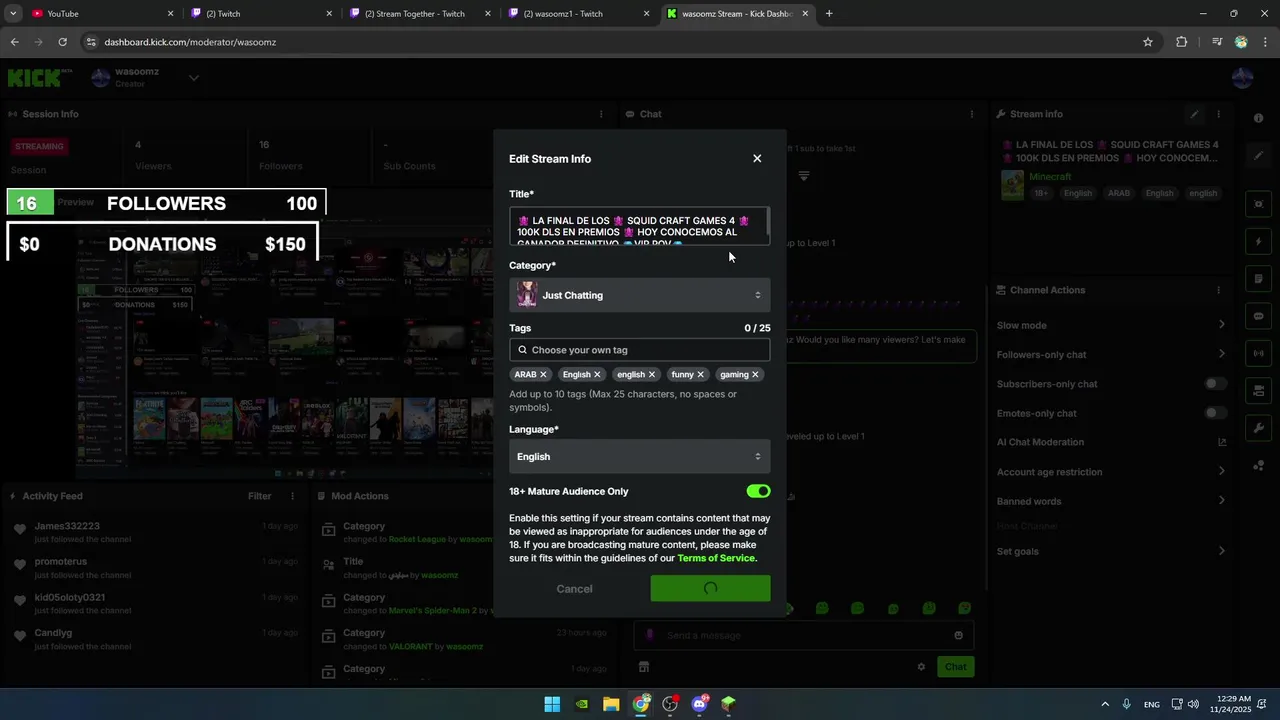Click the chat bubble sidebar icon

click(x=1259, y=316)
